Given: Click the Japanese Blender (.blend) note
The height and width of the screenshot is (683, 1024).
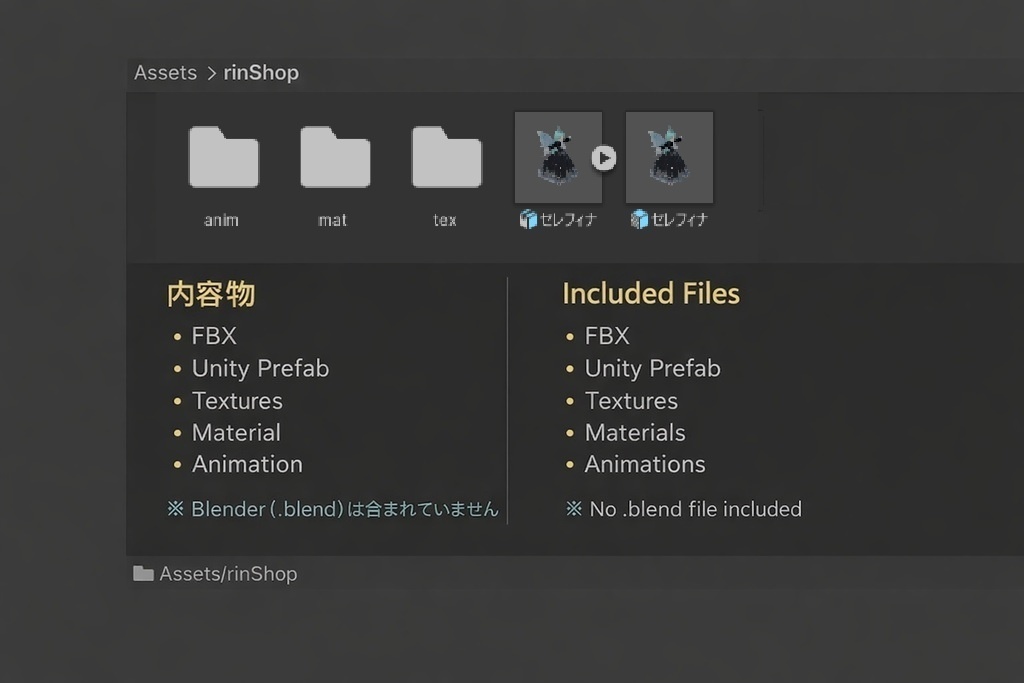Looking at the screenshot, I should click(x=333, y=509).
